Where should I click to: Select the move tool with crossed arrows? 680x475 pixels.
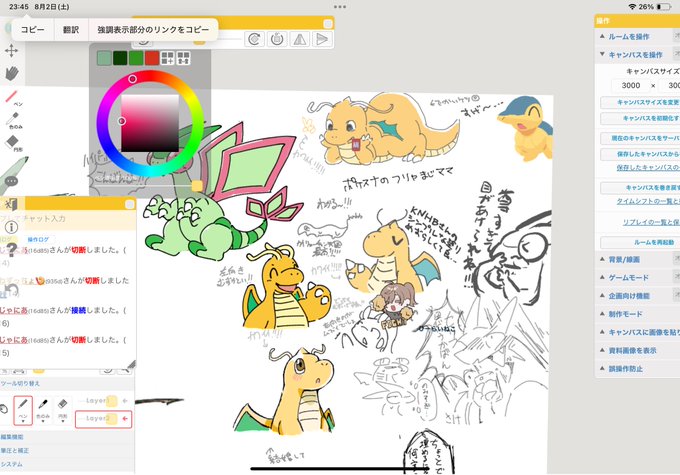(x=12, y=51)
